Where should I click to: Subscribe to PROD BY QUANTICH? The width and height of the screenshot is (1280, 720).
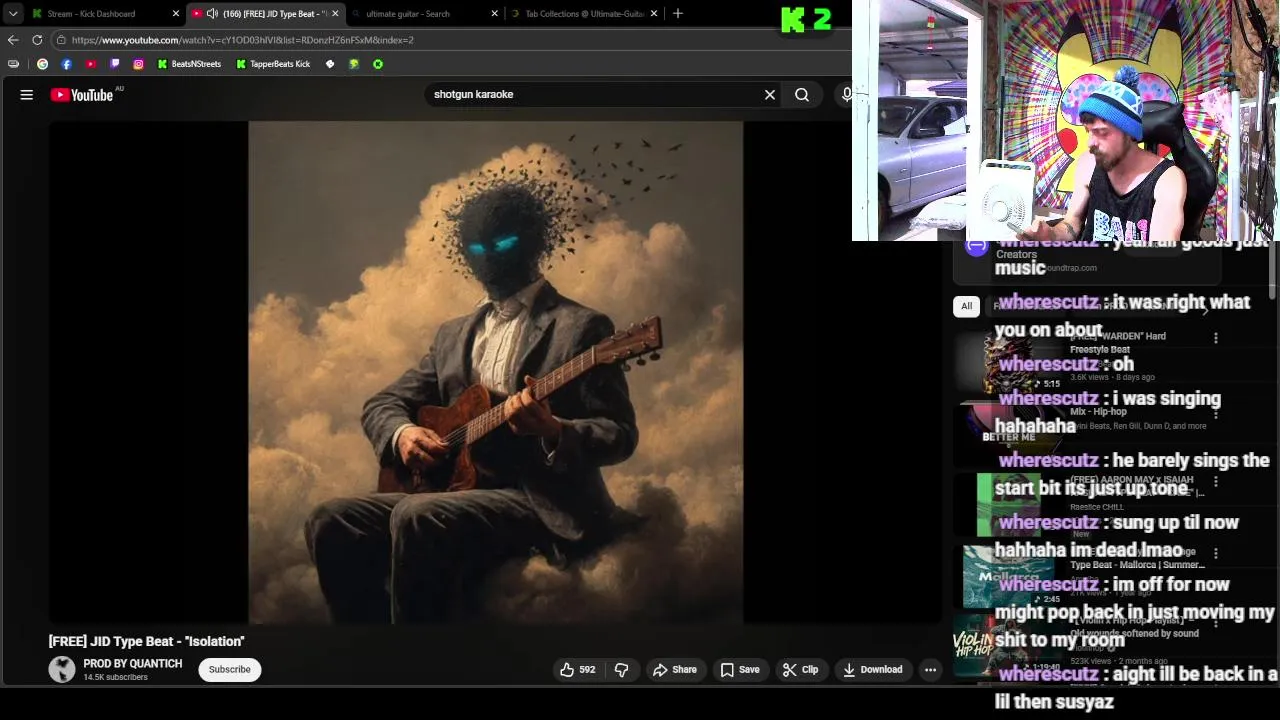tap(230, 670)
